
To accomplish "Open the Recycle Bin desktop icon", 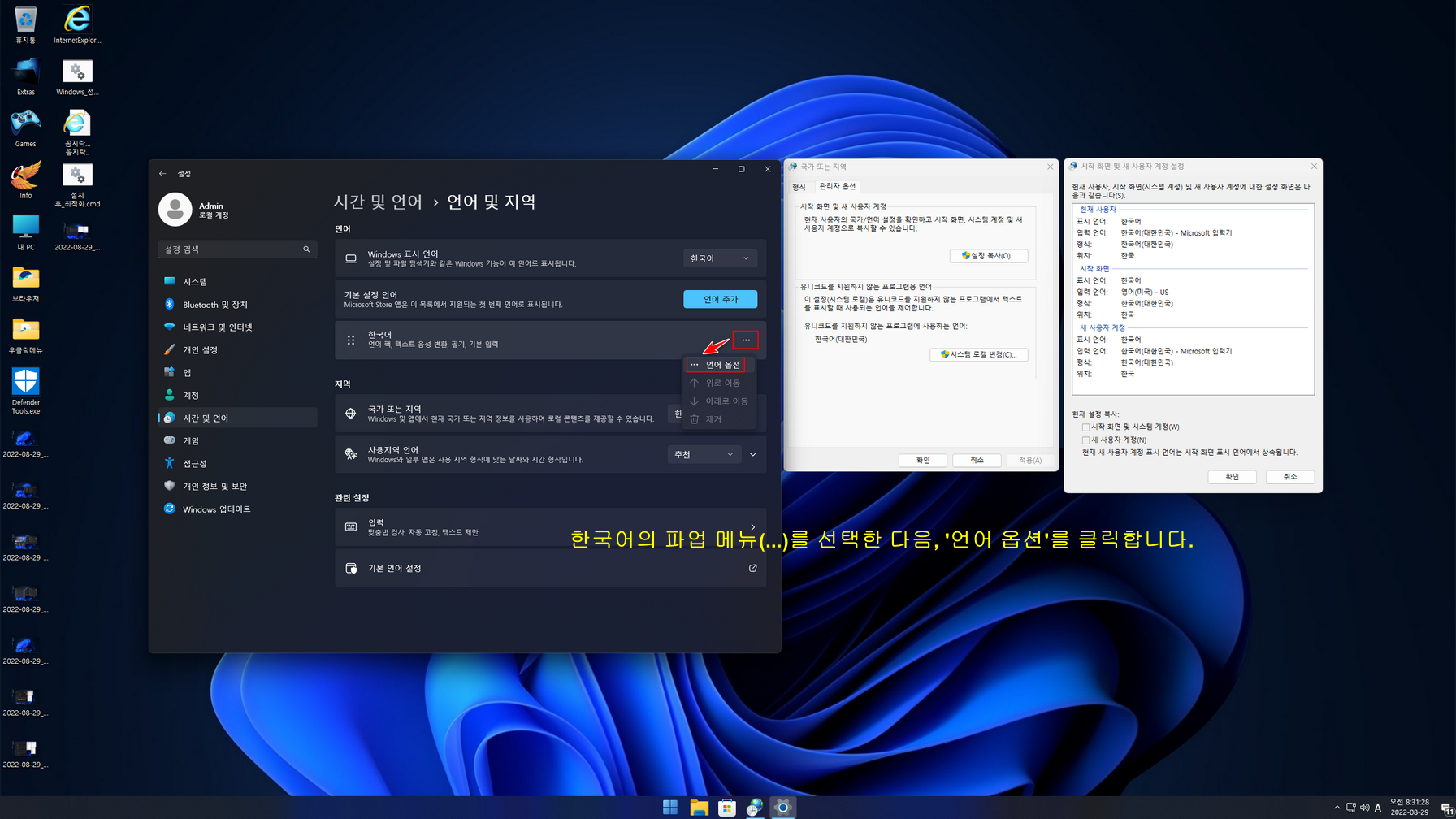I will (x=25, y=24).
